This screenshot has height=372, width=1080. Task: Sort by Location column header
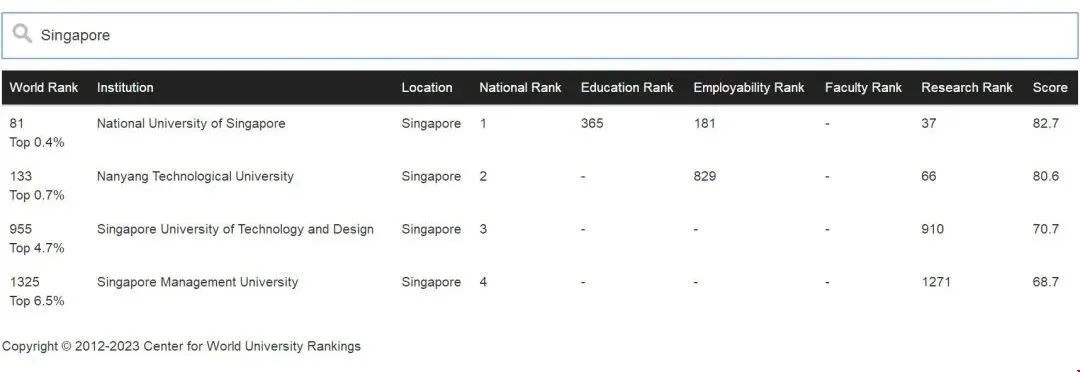pyautogui.click(x=427, y=87)
